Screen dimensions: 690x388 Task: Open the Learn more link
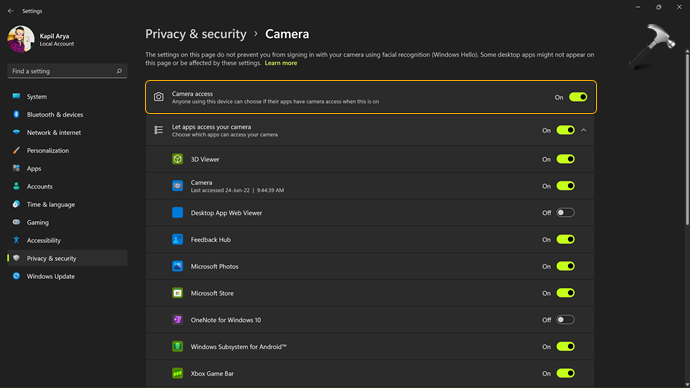click(281, 63)
